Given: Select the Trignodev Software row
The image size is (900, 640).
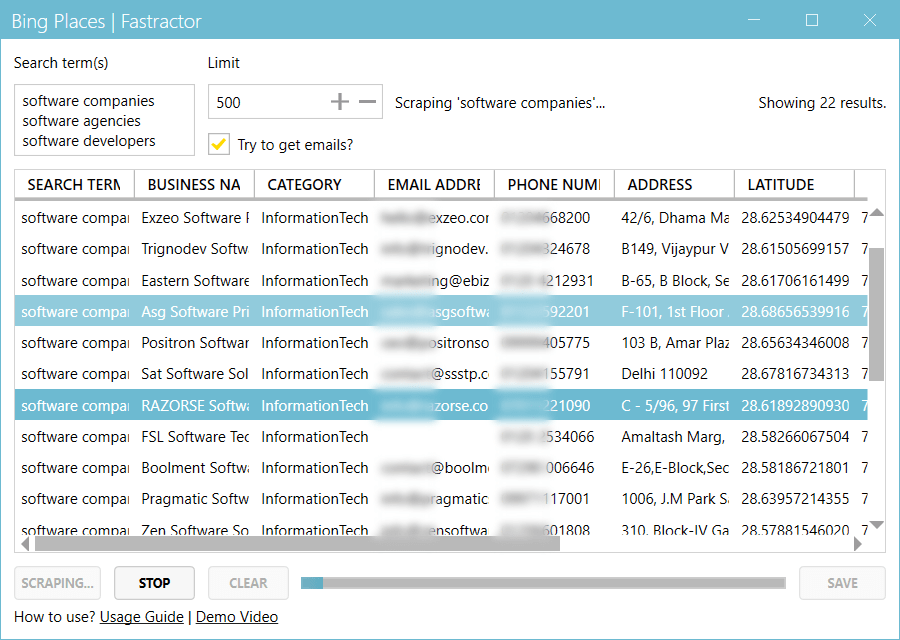Looking at the screenshot, I should click(441, 249).
